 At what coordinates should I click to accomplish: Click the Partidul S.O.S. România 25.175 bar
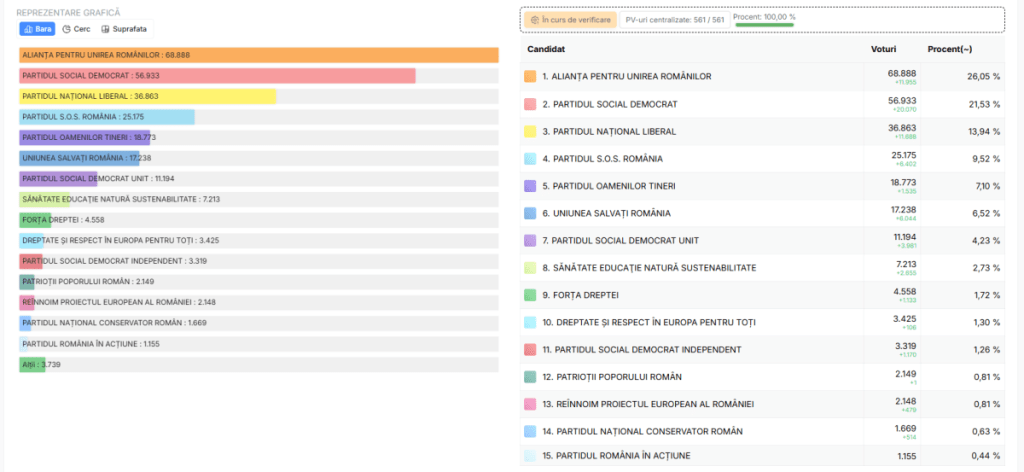(107, 117)
